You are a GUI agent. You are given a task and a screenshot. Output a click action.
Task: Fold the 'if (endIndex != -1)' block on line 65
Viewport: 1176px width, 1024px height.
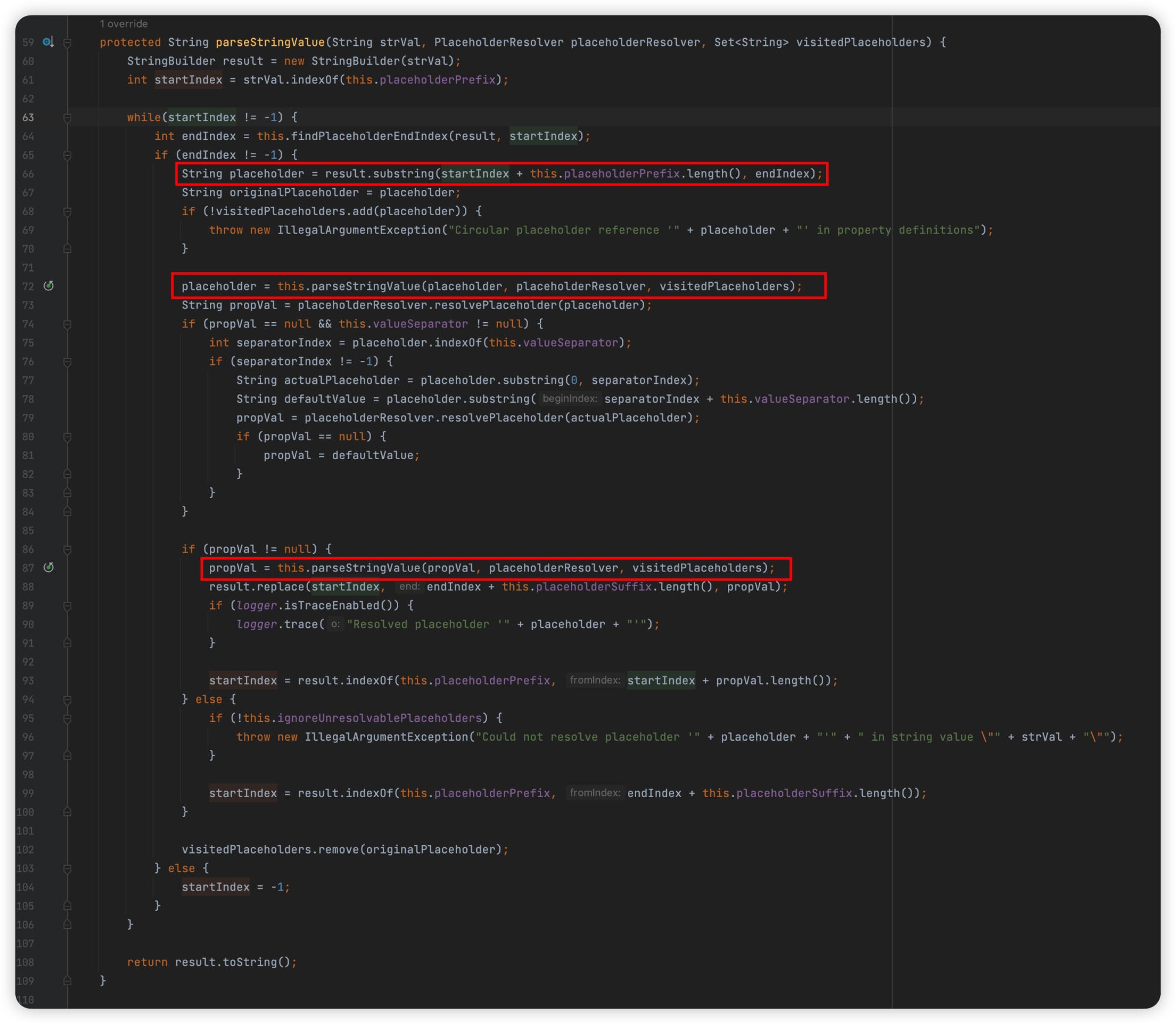pyautogui.click(x=68, y=155)
